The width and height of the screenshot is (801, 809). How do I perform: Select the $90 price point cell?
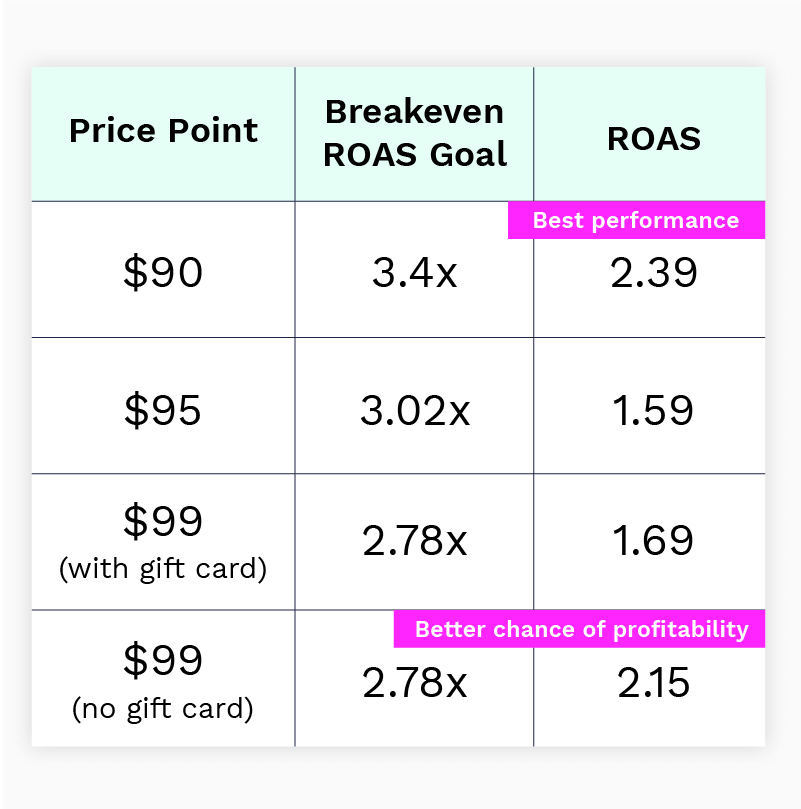click(x=163, y=272)
